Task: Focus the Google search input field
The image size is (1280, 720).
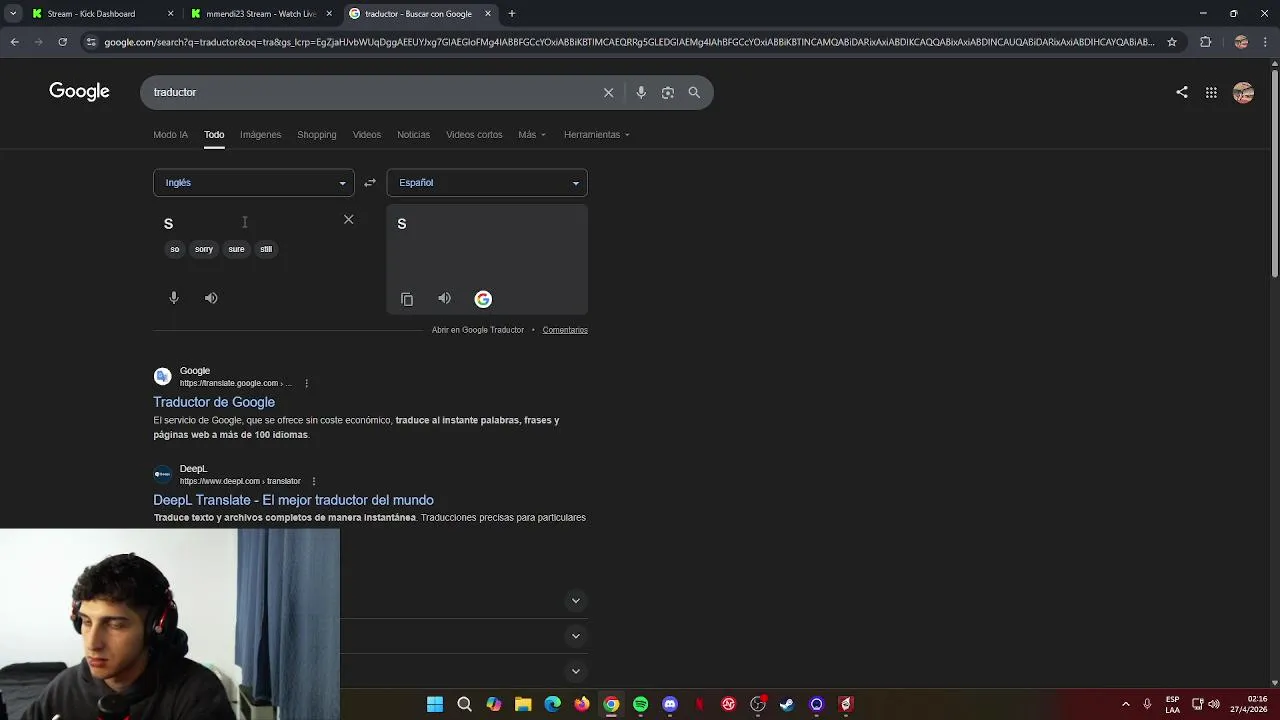Action: pos(370,92)
